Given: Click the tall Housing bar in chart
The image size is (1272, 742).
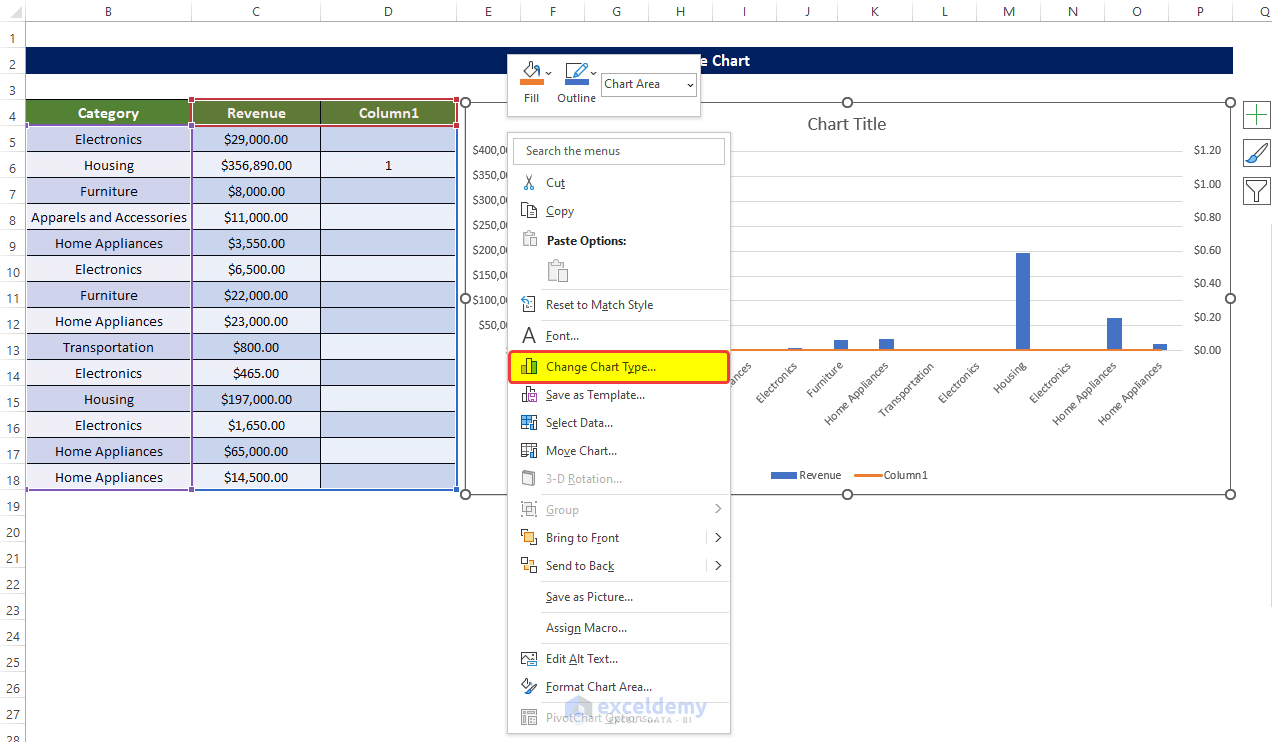Looking at the screenshot, I should (1023, 301).
